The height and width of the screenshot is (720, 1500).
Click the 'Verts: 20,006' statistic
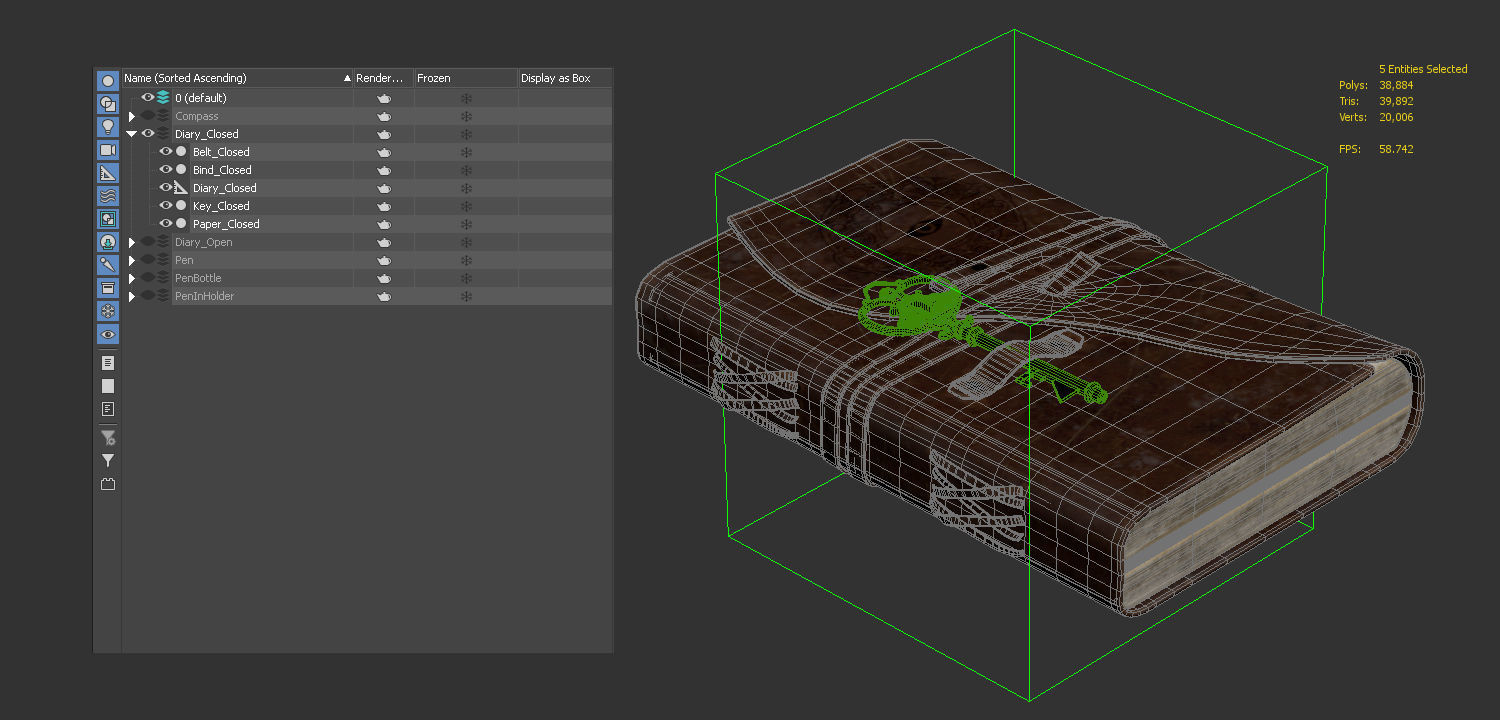pos(1376,117)
